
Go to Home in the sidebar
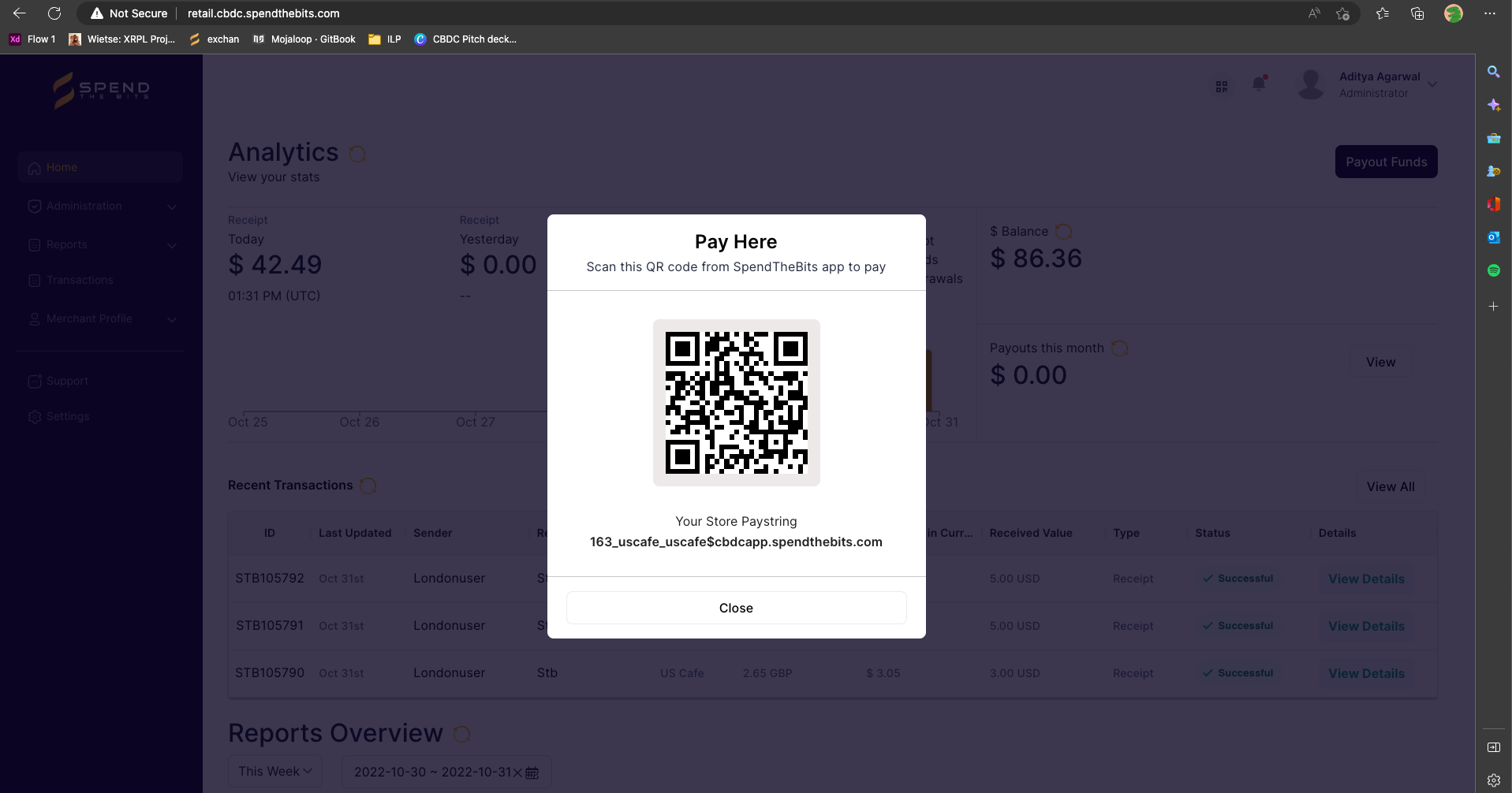tap(100, 167)
